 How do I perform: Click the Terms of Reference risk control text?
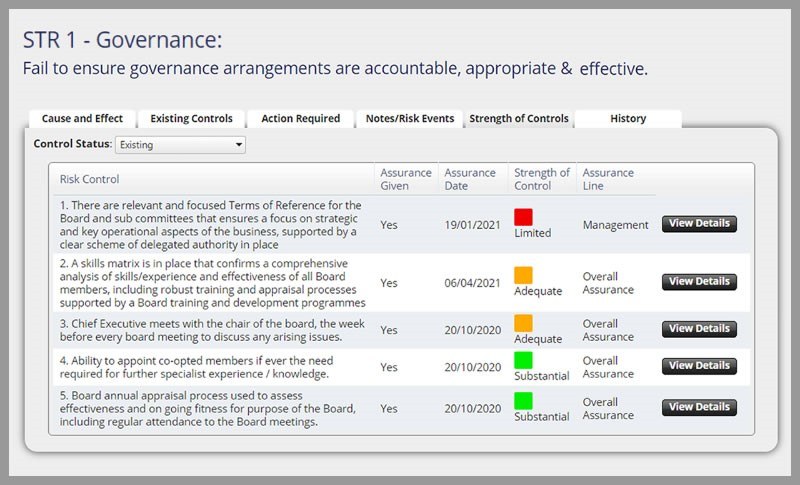tap(211, 225)
